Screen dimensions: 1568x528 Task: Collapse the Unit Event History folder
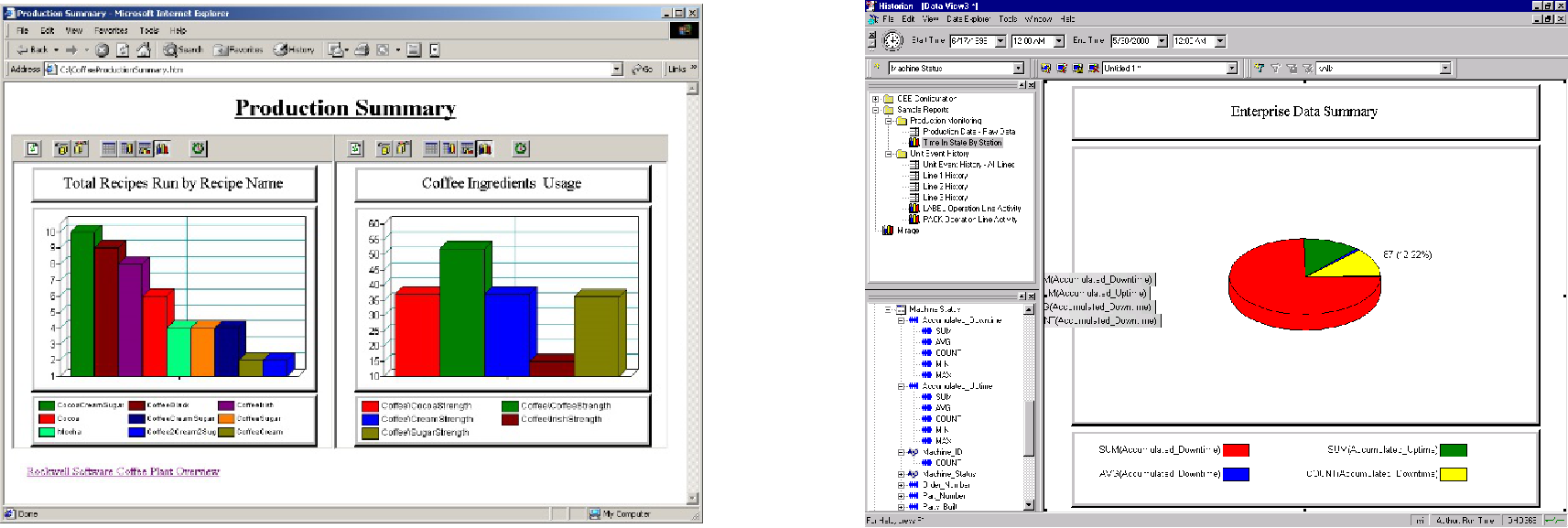888,154
